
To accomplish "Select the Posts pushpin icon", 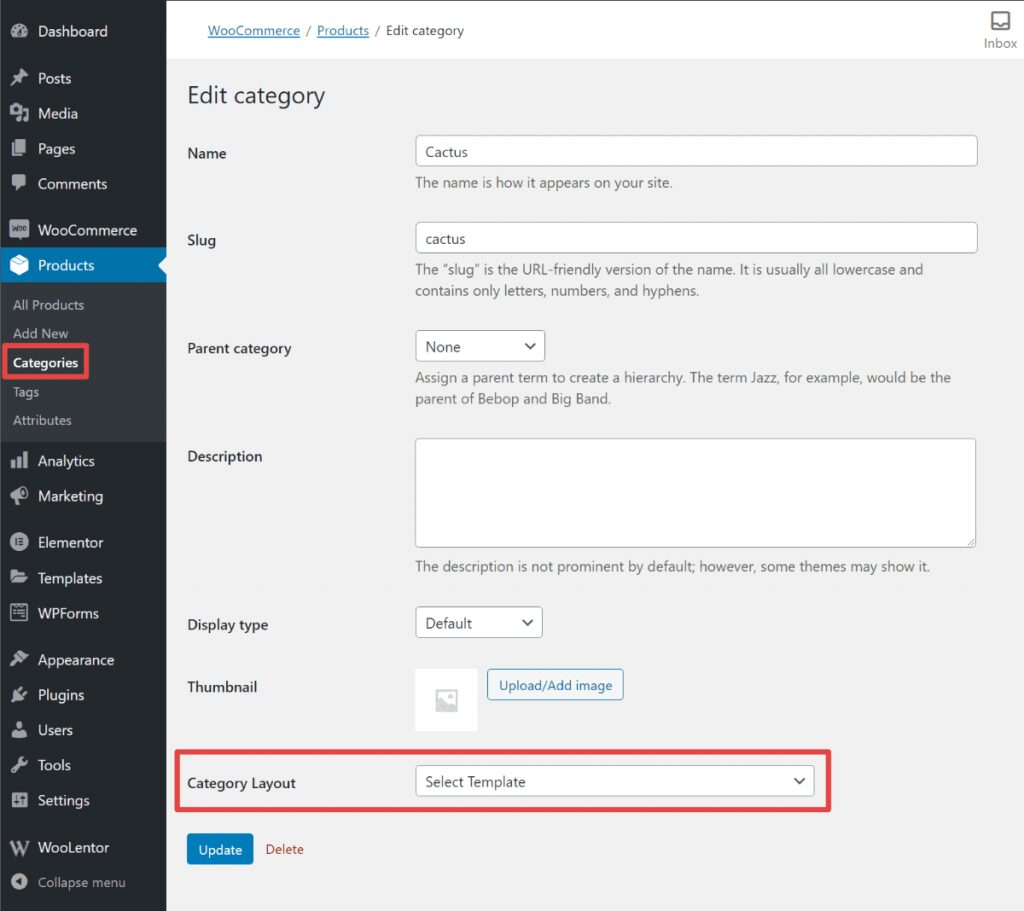I will point(20,78).
